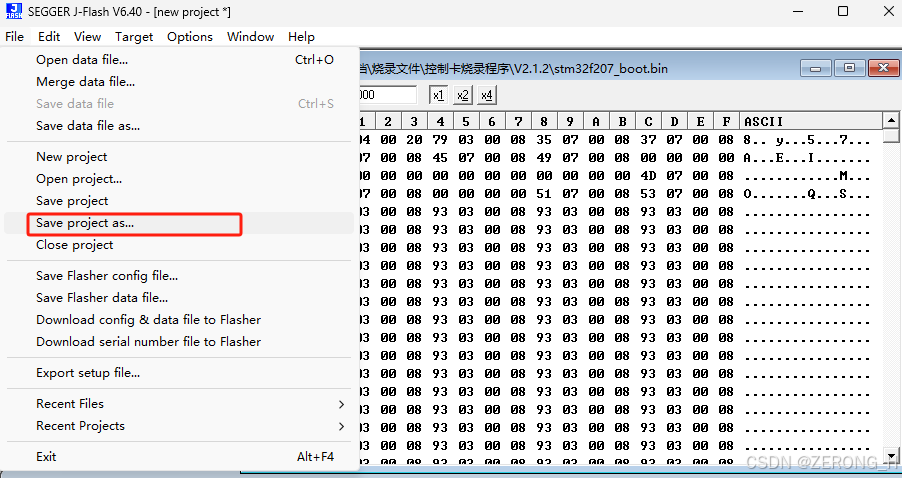Select hex byte 45 in second row
The height and width of the screenshot is (478, 902).
(440, 158)
